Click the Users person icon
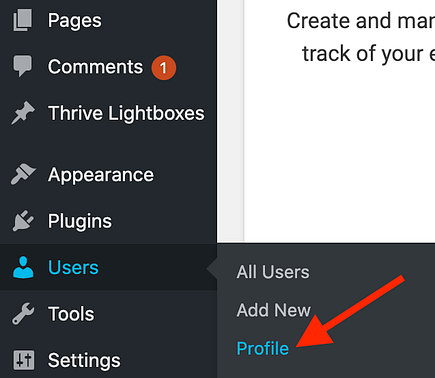The width and height of the screenshot is (435, 378). click(x=23, y=267)
